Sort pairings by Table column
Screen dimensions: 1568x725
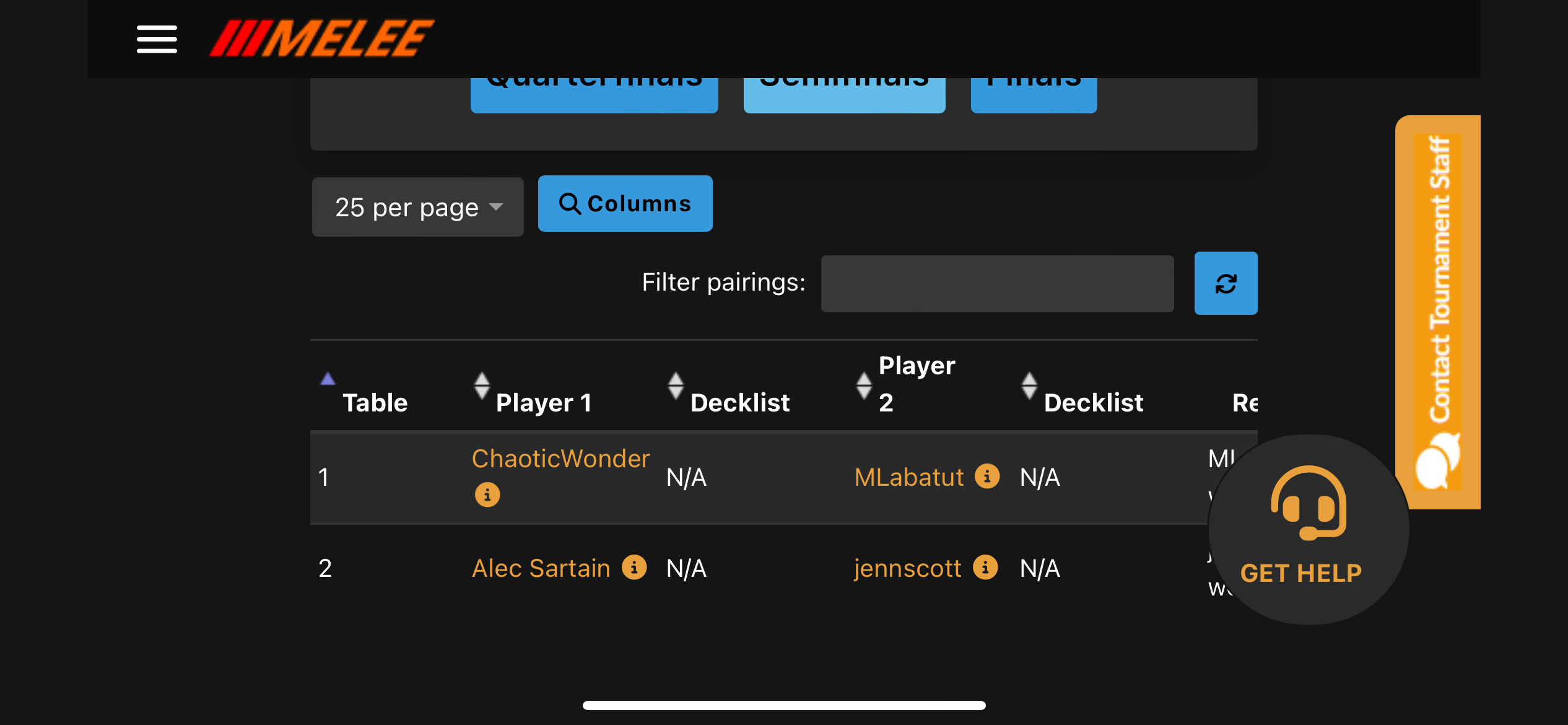tap(375, 402)
